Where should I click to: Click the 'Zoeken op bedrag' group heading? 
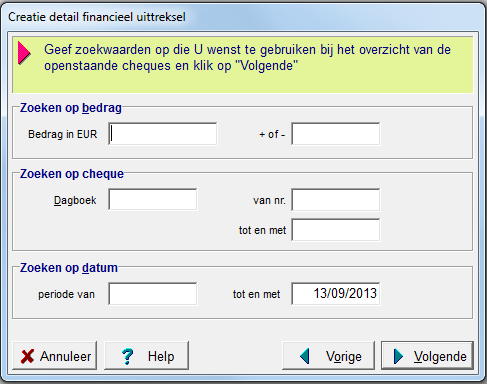[x=71, y=108]
